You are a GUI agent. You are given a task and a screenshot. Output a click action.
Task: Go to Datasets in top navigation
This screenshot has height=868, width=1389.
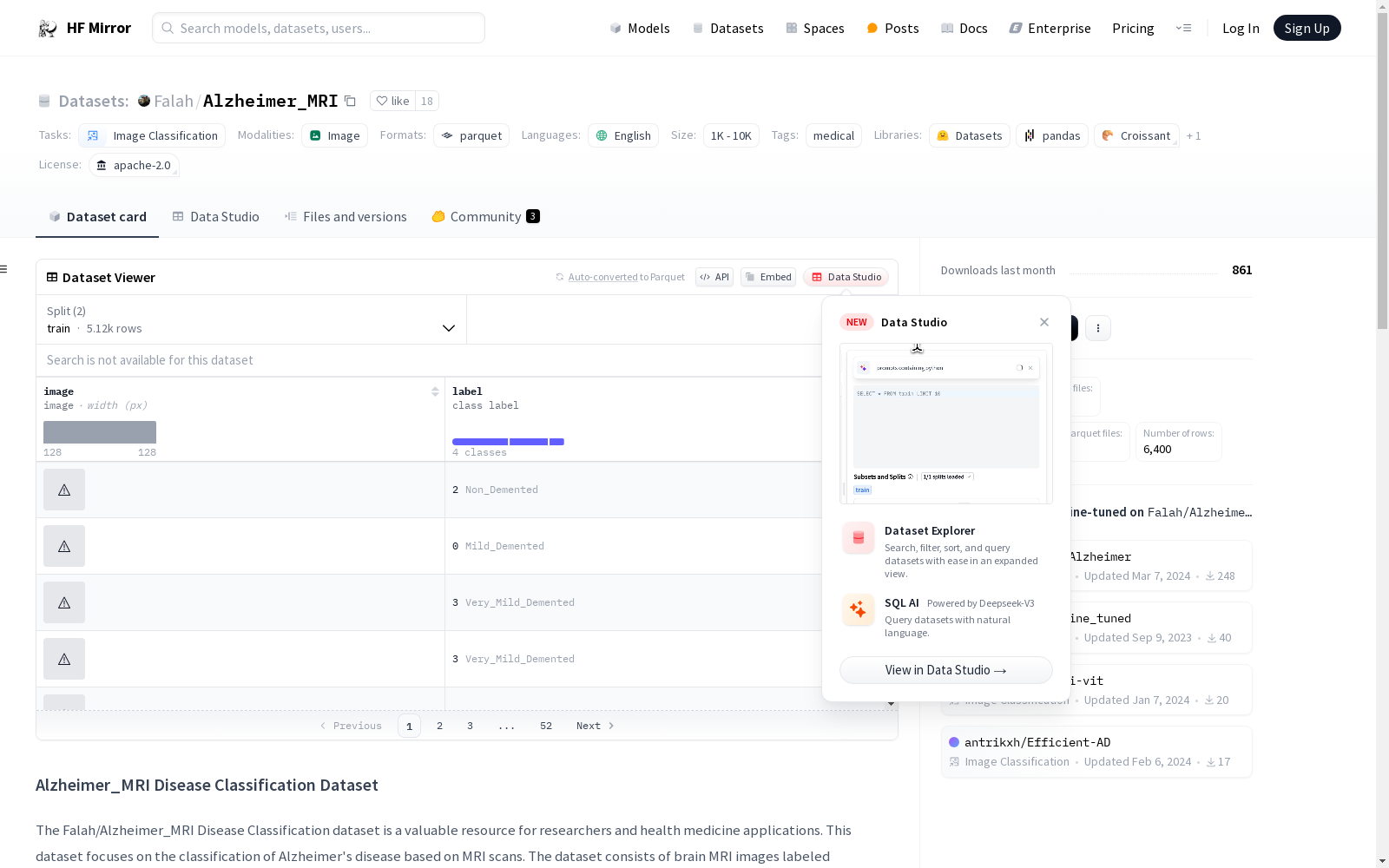727,28
